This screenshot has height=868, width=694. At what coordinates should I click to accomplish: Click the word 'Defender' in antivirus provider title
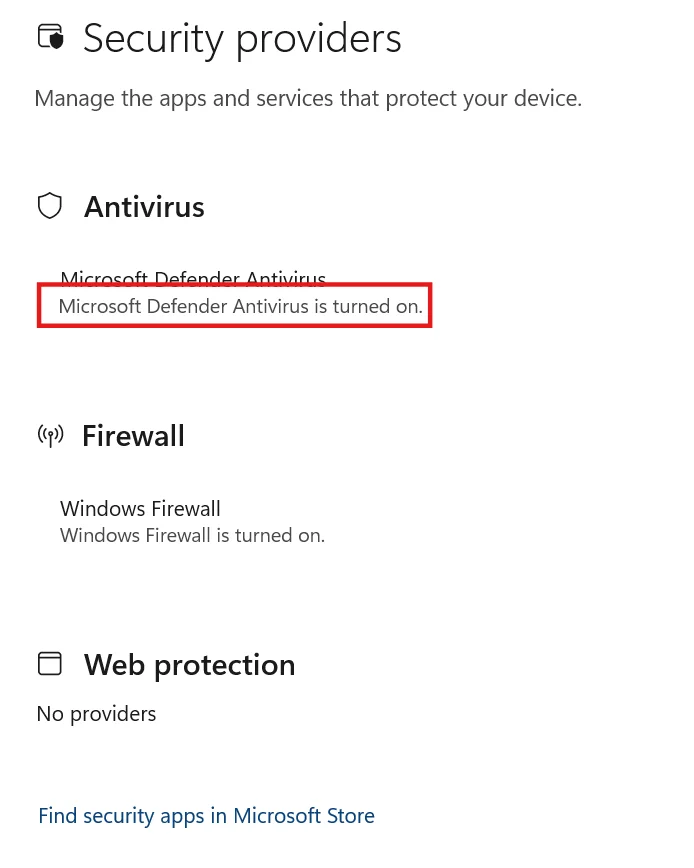point(196,277)
